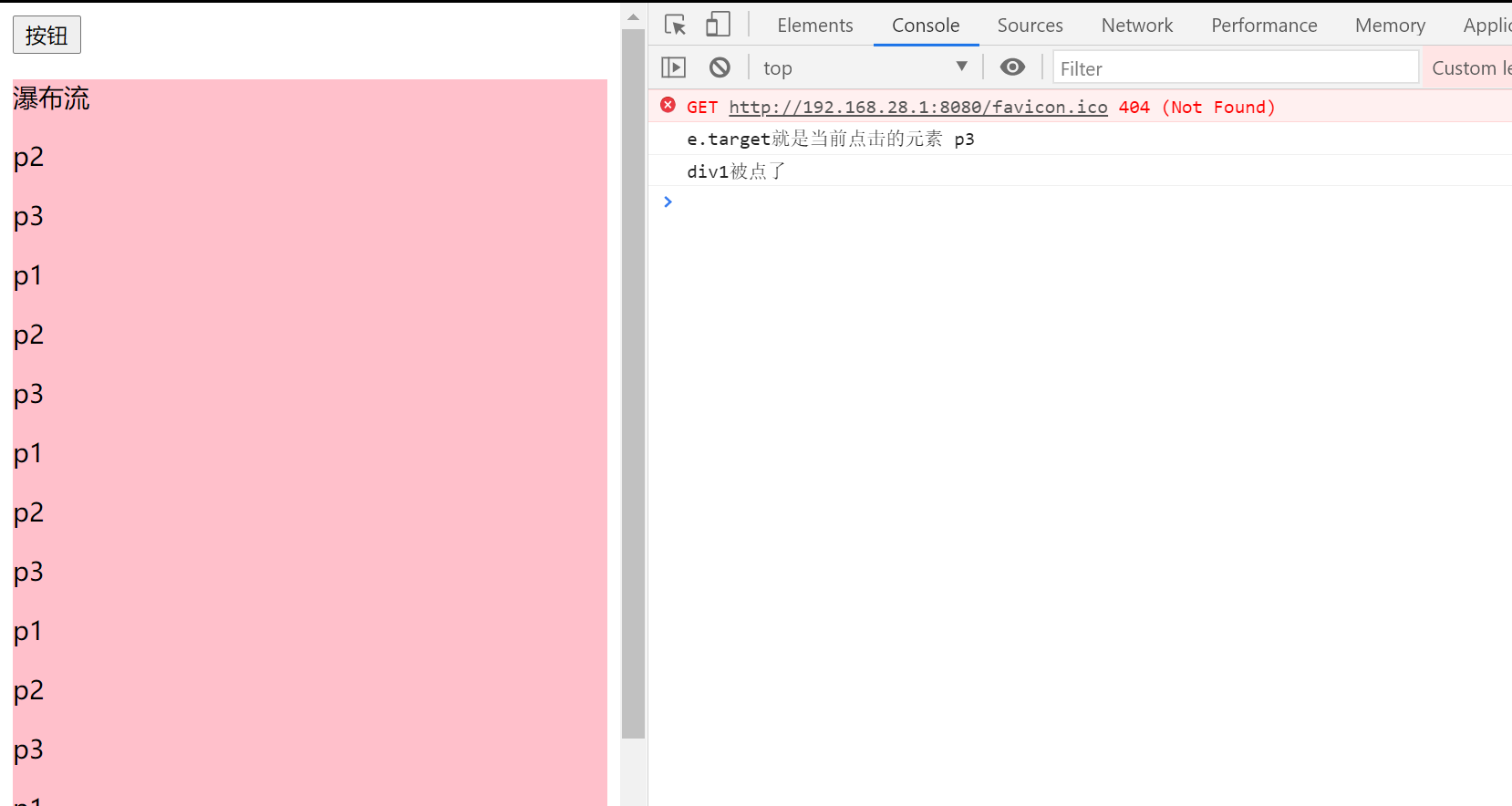This screenshot has width=1512, height=806.
Task: Select the Memory tab
Action: pyautogui.click(x=1389, y=26)
